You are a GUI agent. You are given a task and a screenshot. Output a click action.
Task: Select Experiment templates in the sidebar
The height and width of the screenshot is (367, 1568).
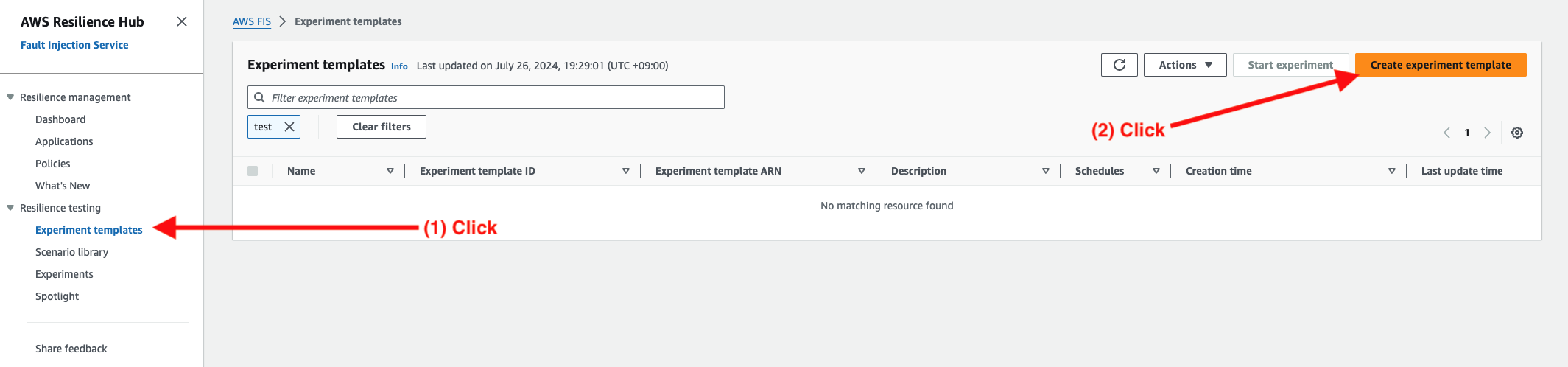pos(89,230)
